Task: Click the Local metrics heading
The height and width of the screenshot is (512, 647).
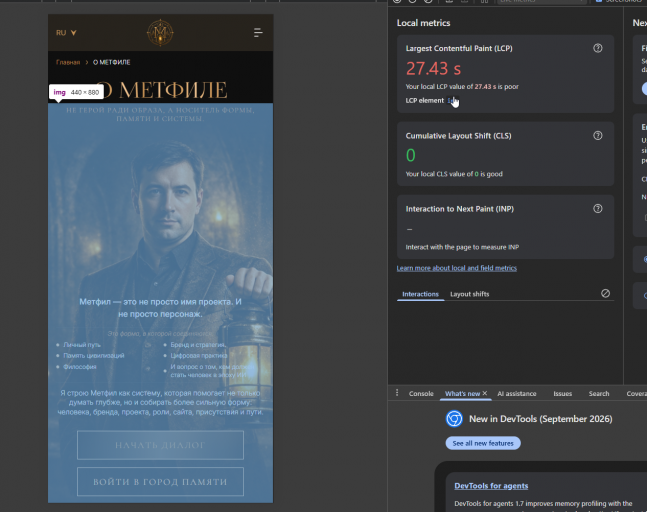Action: 423,23
